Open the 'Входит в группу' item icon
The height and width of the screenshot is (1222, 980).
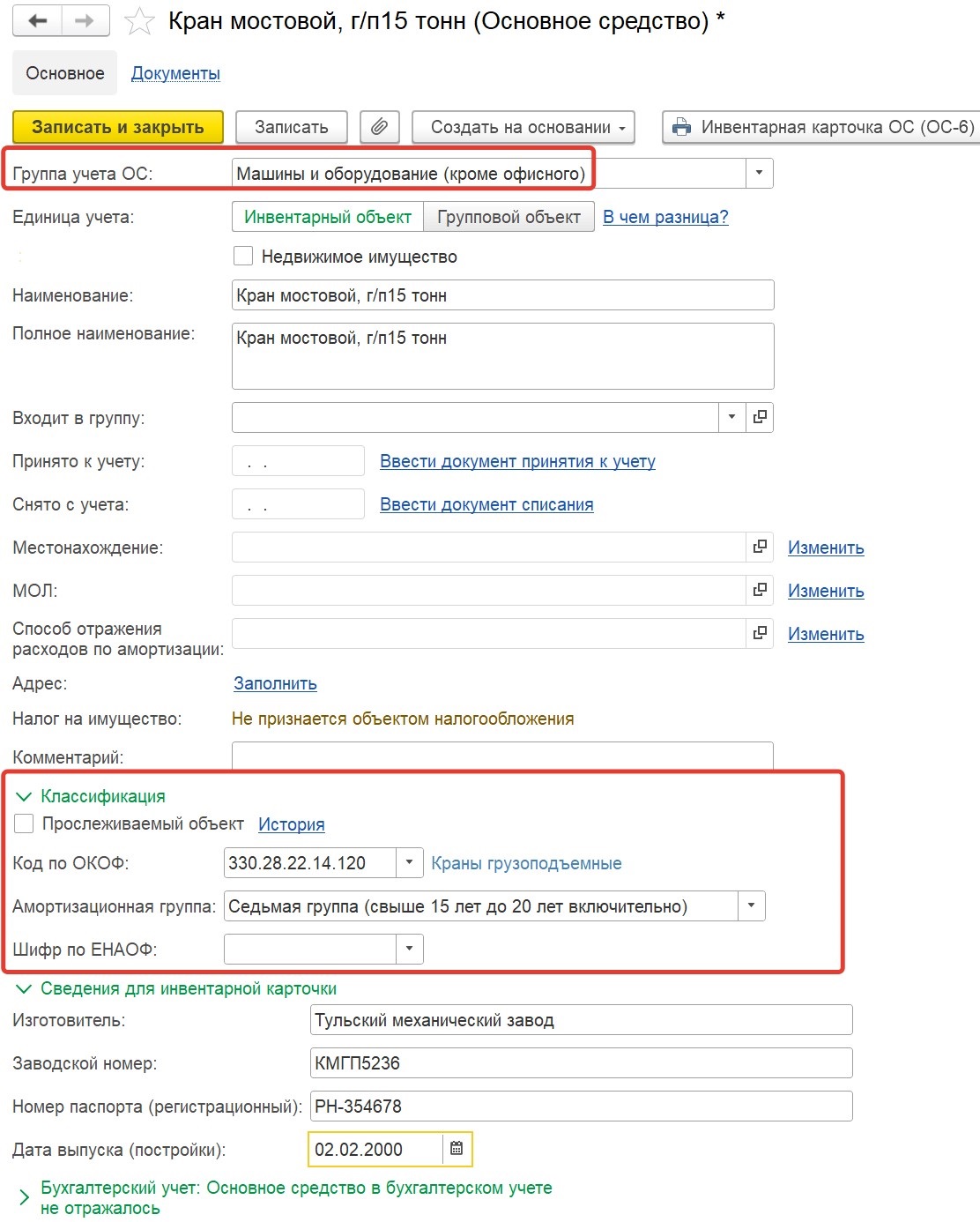click(760, 417)
